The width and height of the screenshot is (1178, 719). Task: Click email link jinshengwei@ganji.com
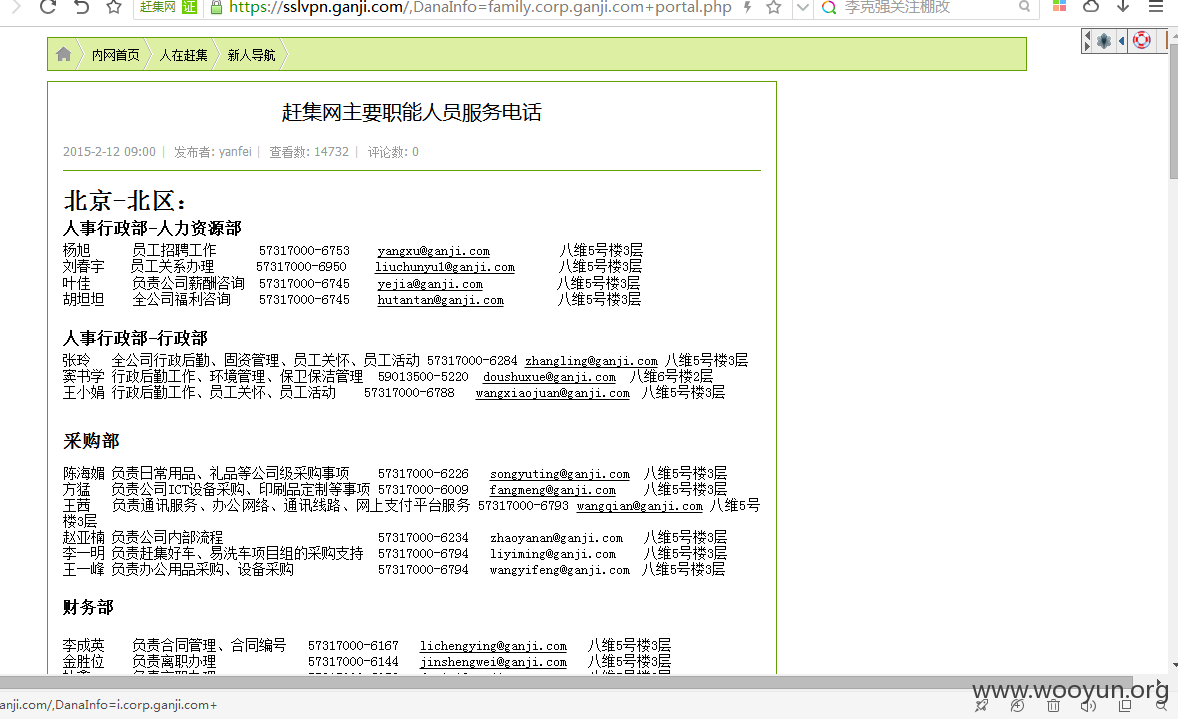pos(493,662)
